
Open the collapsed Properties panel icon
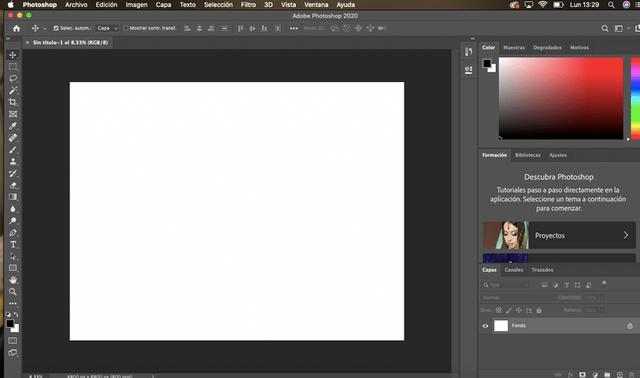pos(469,70)
